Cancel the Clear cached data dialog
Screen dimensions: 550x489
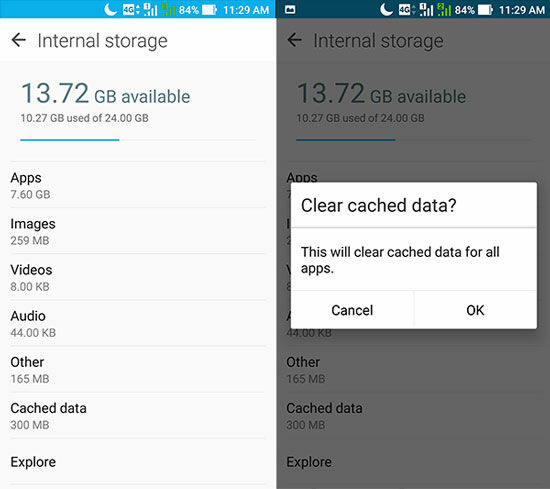coord(352,310)
